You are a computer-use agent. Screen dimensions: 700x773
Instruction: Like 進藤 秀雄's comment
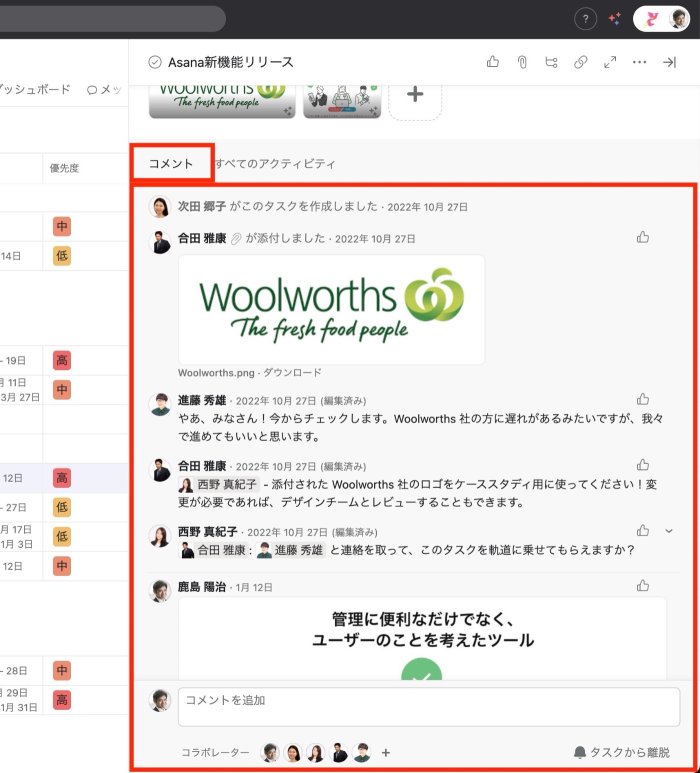coord(643,399)
